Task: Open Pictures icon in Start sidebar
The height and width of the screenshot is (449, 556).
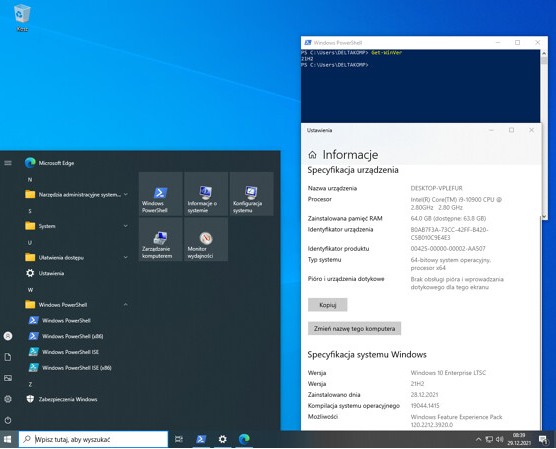Action: tap(8, 378)
